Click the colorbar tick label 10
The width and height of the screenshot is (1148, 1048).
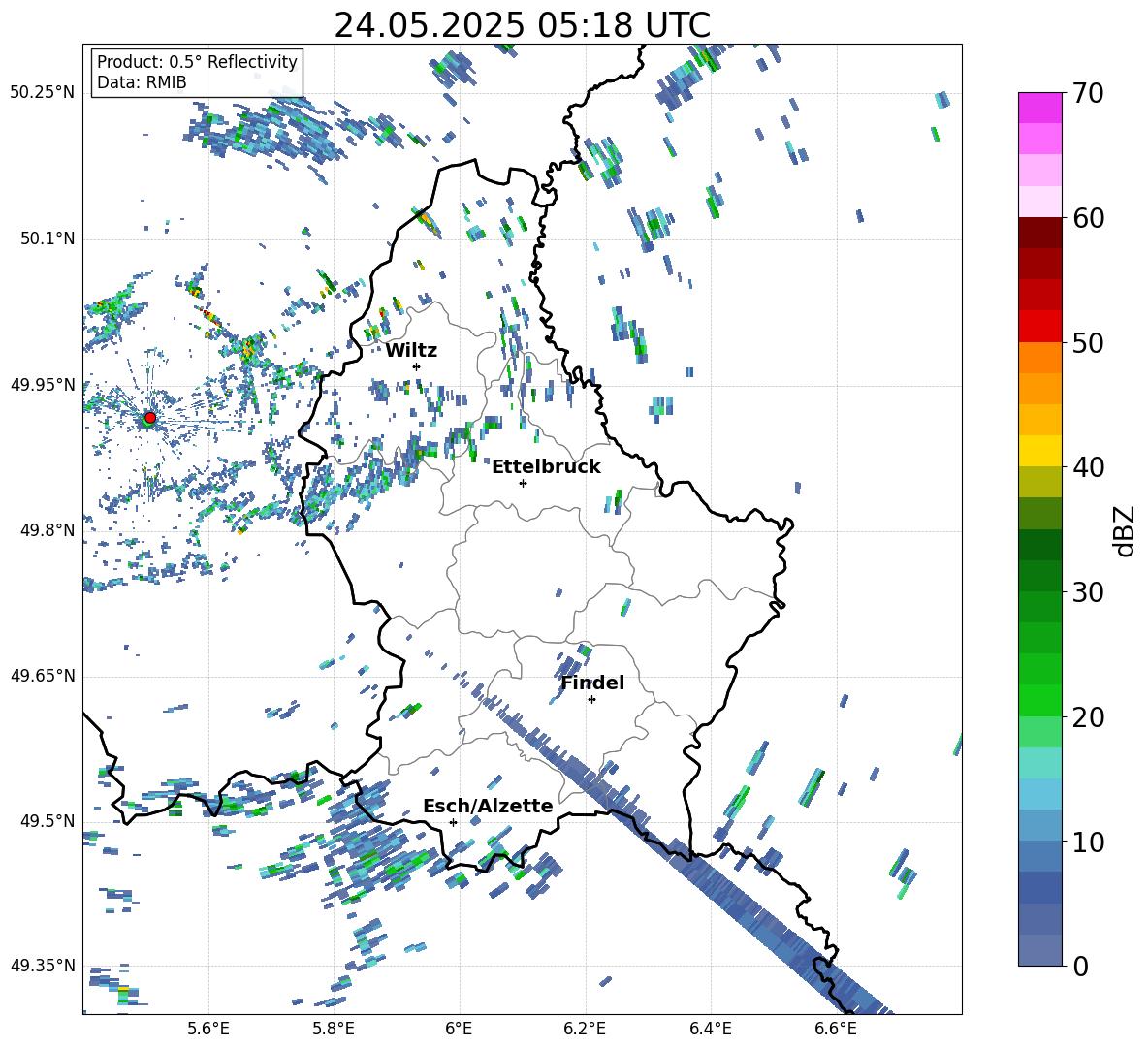click(1088, 842)
